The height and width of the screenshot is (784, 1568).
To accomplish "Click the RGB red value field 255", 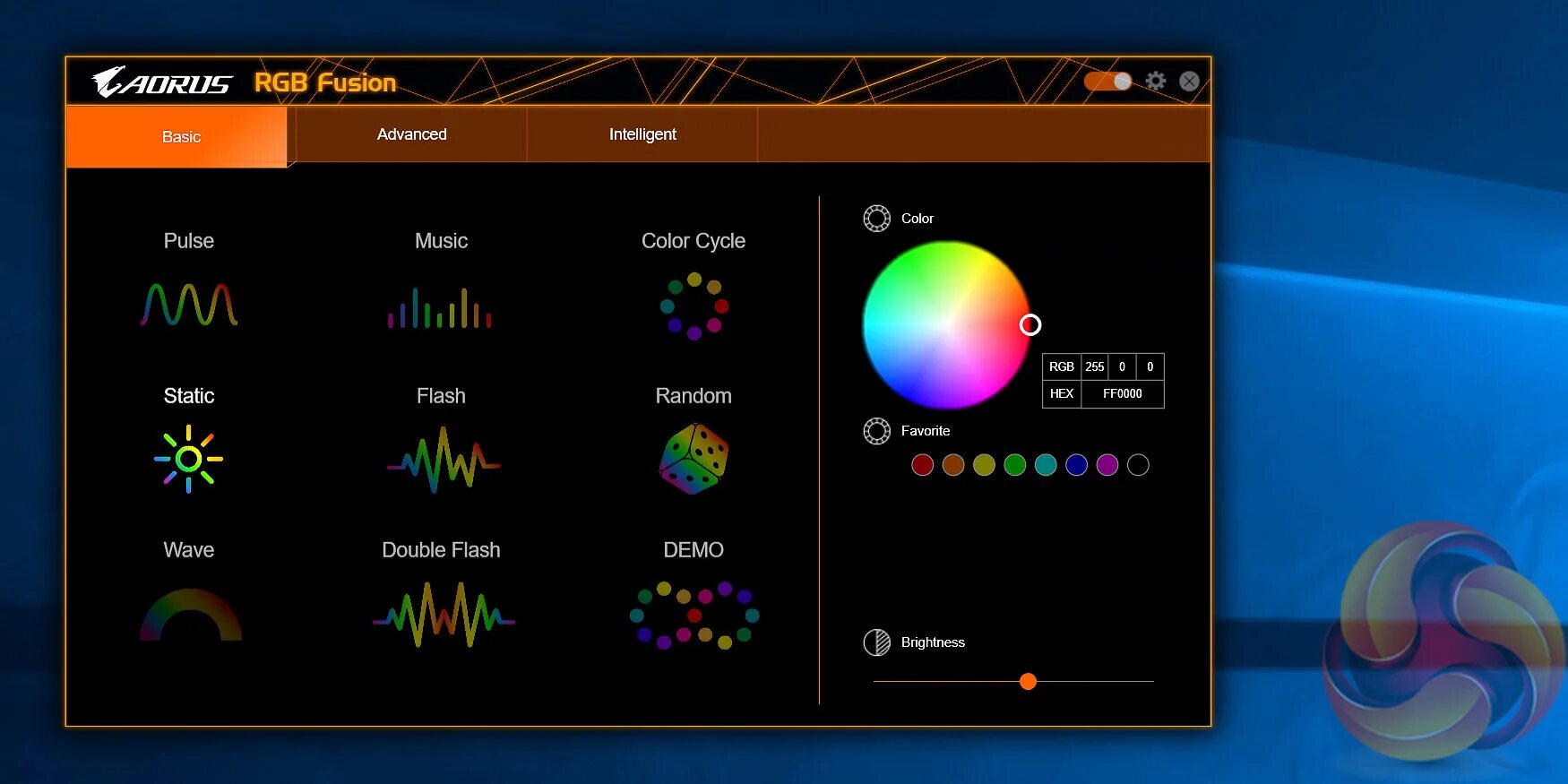I will [x=1095, y=367].
